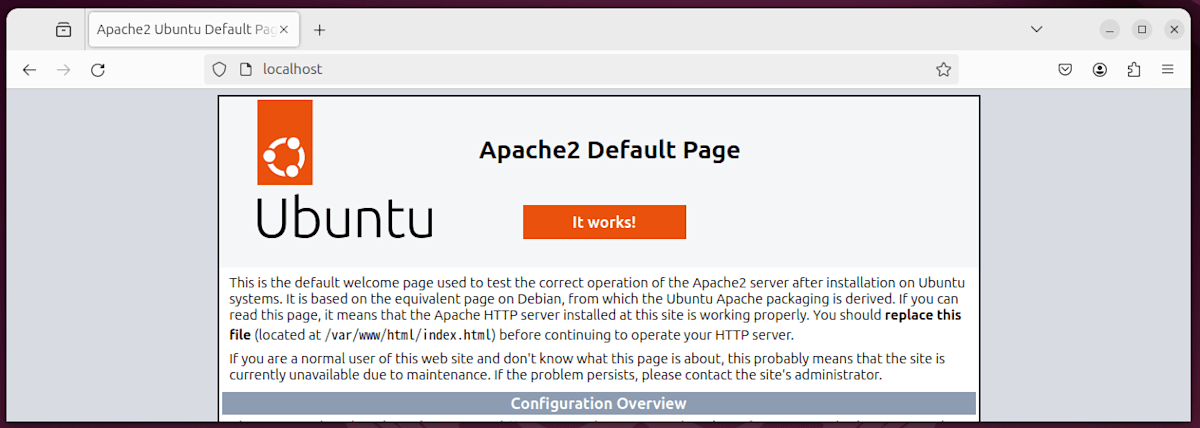The height and width of the screenshot is (428, 1200).
Task: Click the Apache2 Default Page heading
Action: coord(610,150)
